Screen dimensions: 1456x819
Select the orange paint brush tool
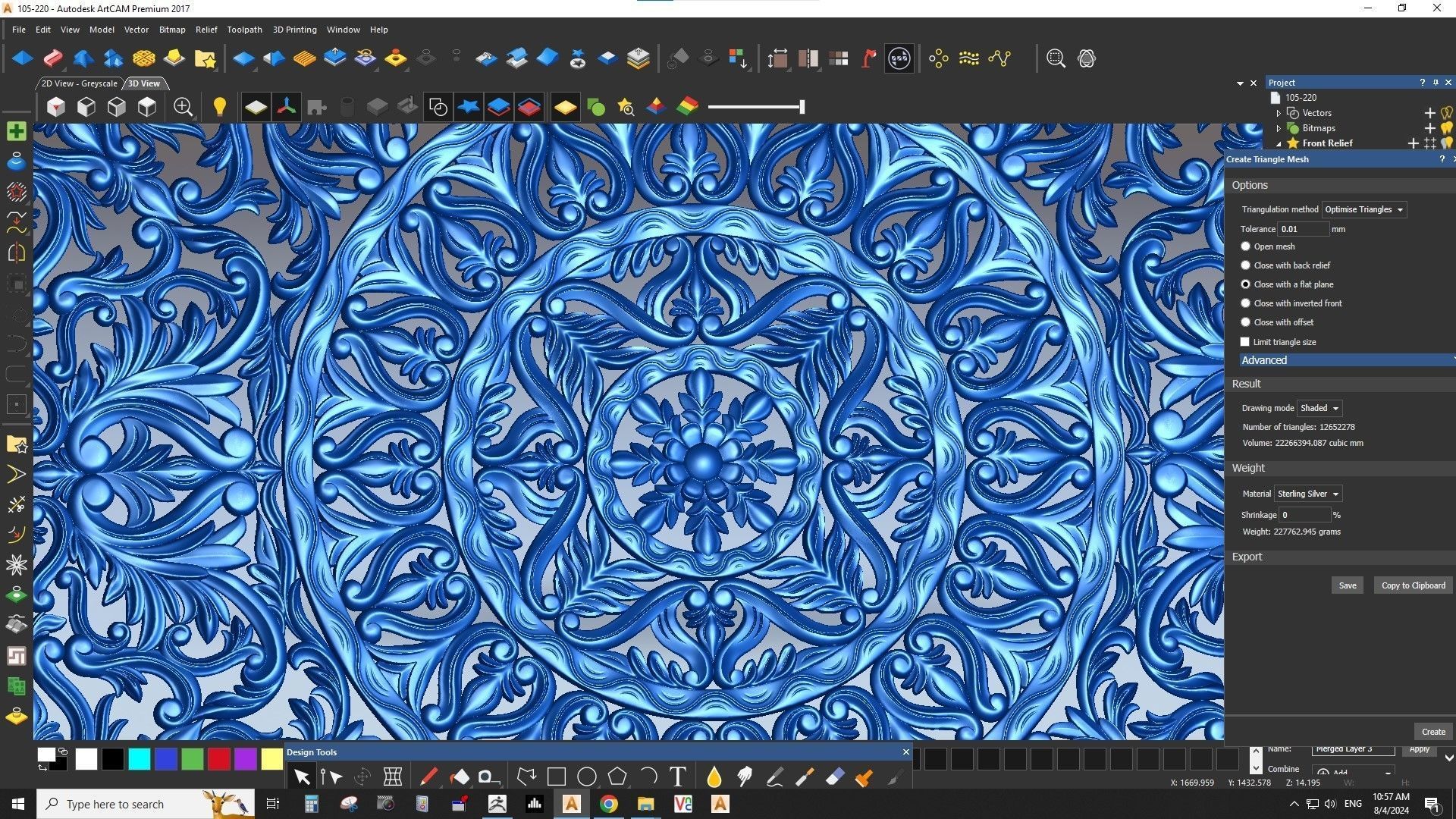point(864,777)
